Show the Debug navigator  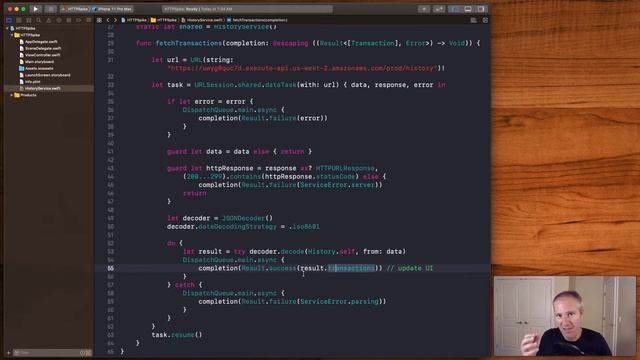click(x=69, y=20)
